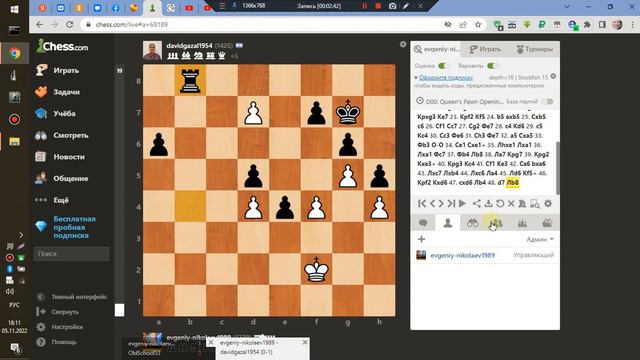
Task: Collapse the sidebar with Свернуть
Action: click(58, 312)
